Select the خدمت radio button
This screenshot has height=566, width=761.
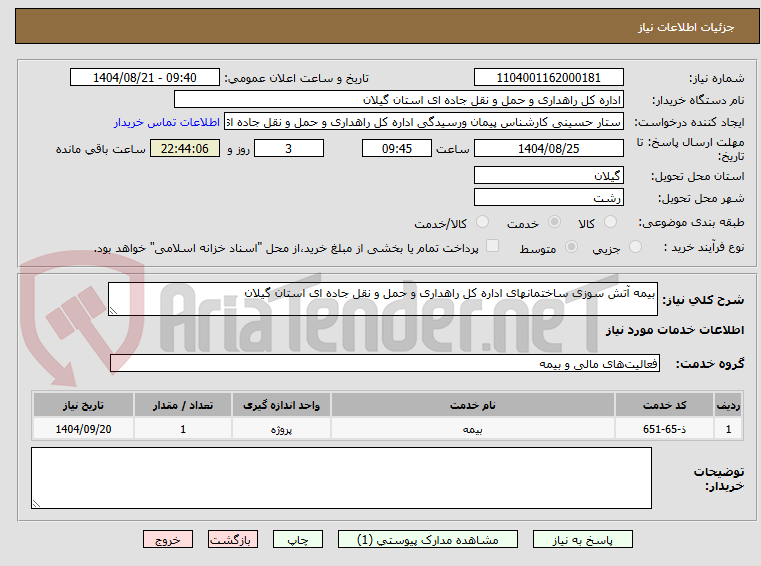click(x=554, y=222)
